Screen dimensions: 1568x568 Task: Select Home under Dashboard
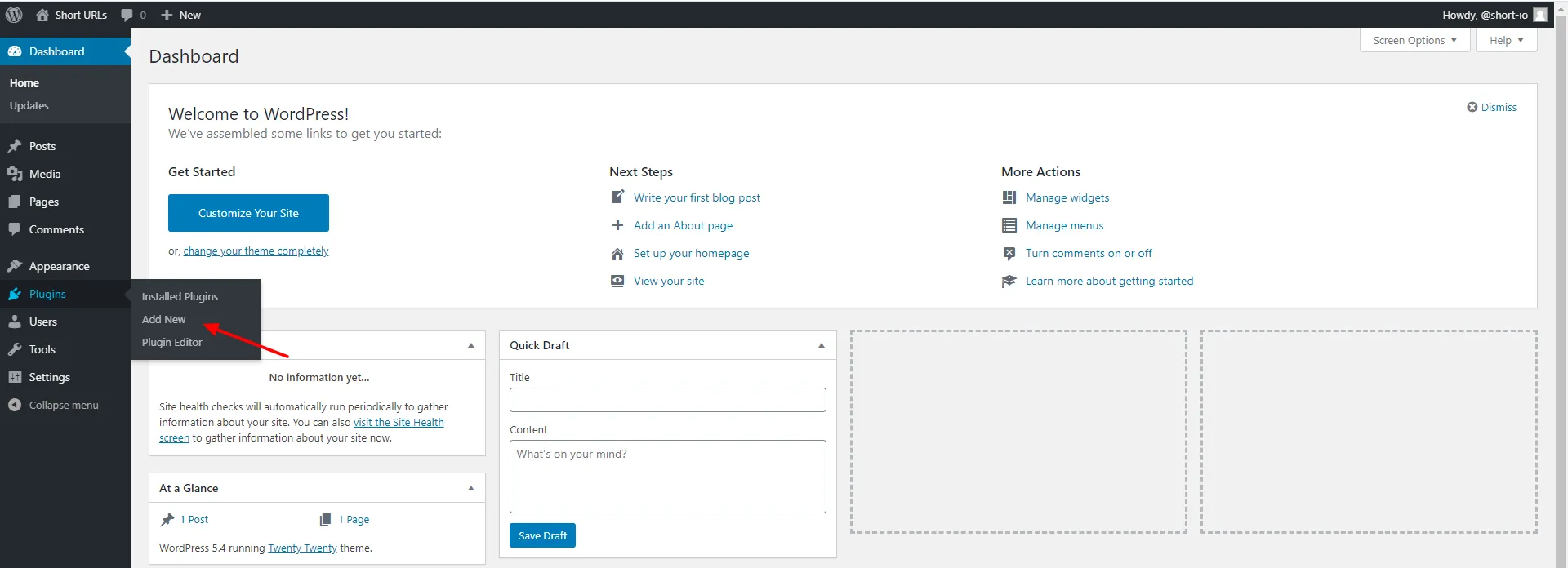coord(24,82)
